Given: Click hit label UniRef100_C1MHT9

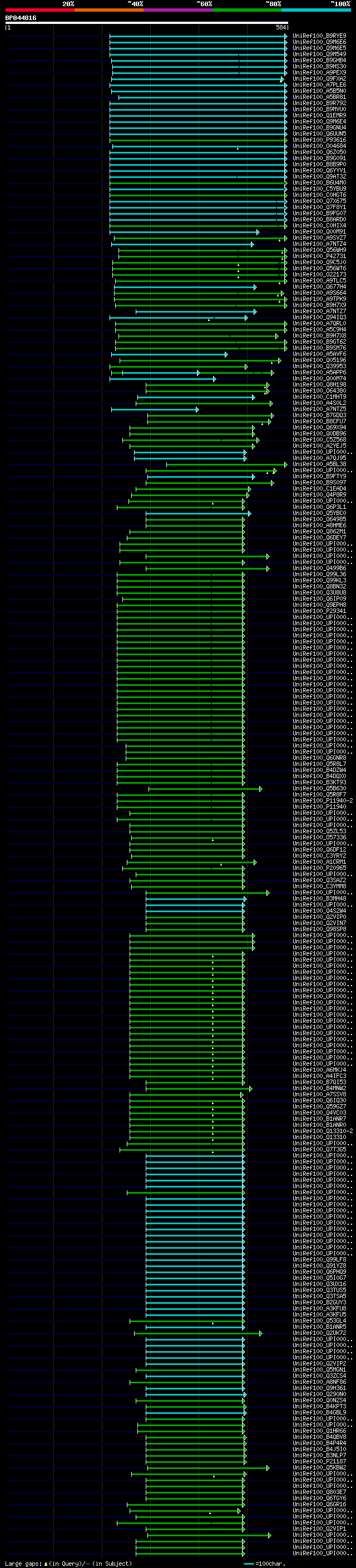Looking at the screenshot, I should [319, 397].
